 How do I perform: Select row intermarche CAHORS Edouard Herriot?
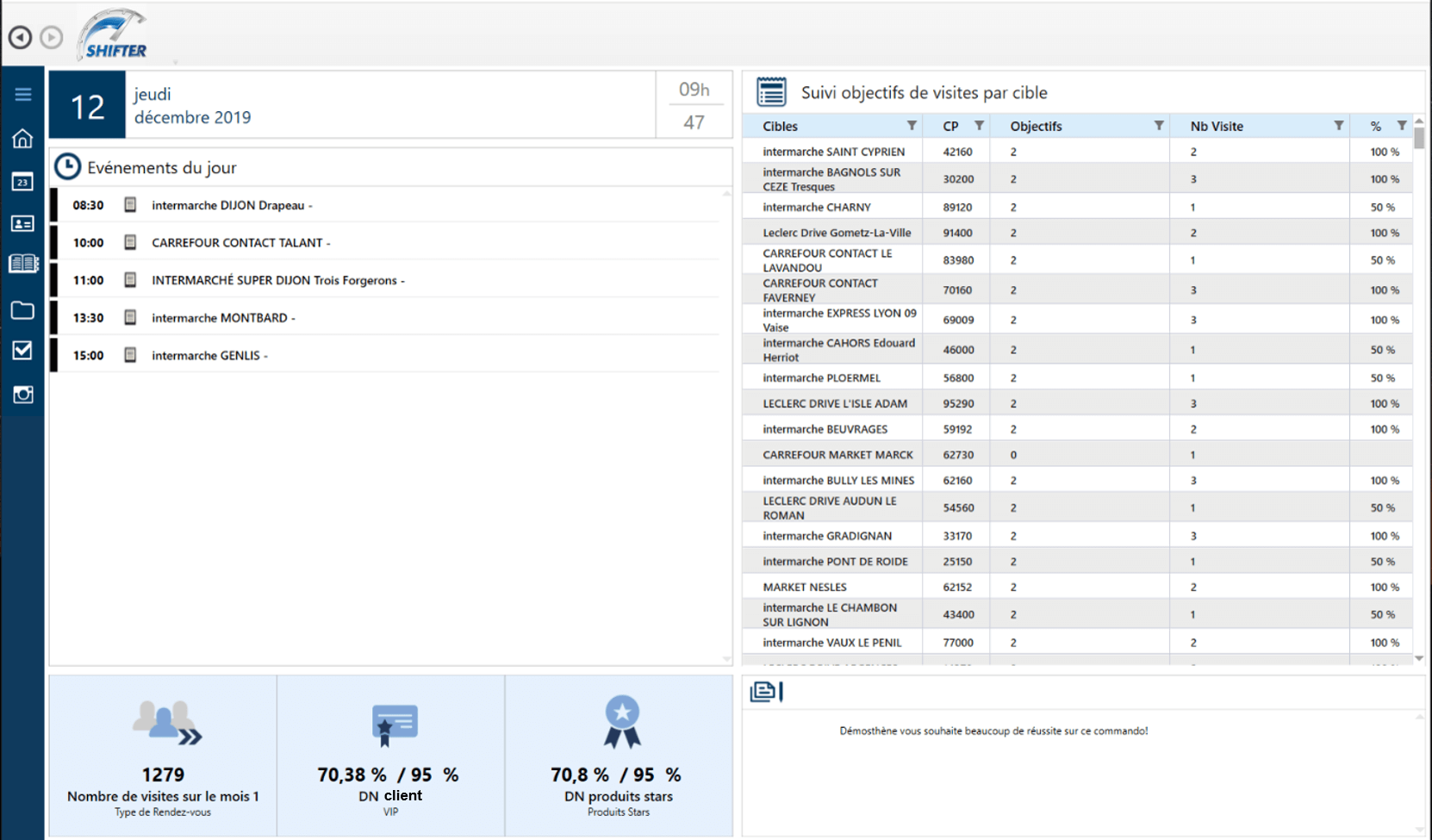coord(1077,350)
